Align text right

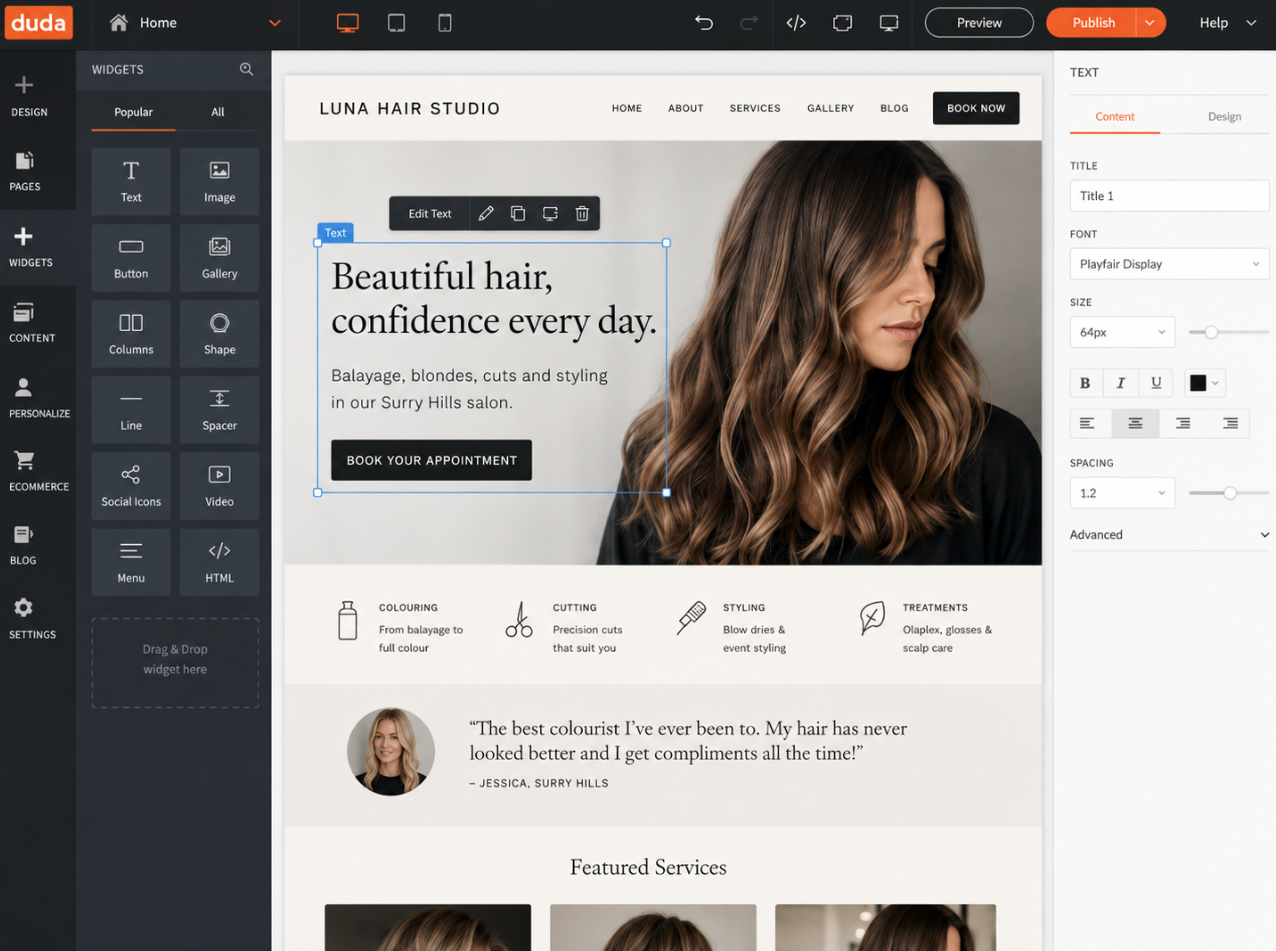pos(1183,423)
